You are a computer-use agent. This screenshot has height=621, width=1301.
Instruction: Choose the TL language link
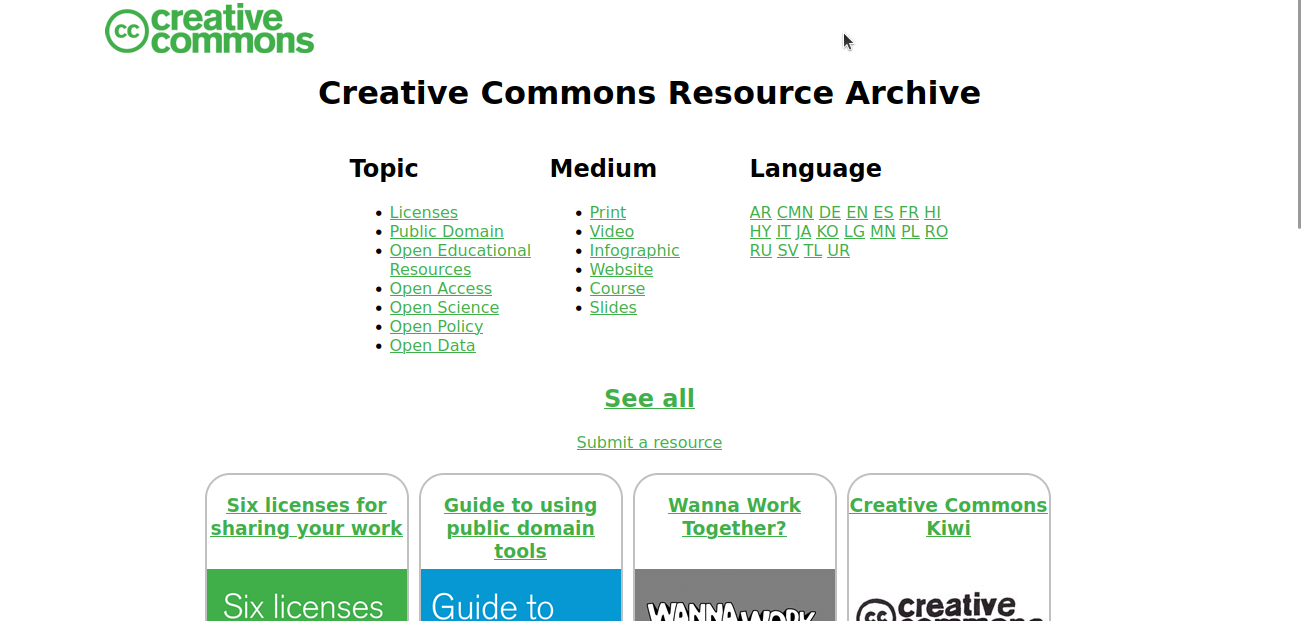(x=813, y=250)
